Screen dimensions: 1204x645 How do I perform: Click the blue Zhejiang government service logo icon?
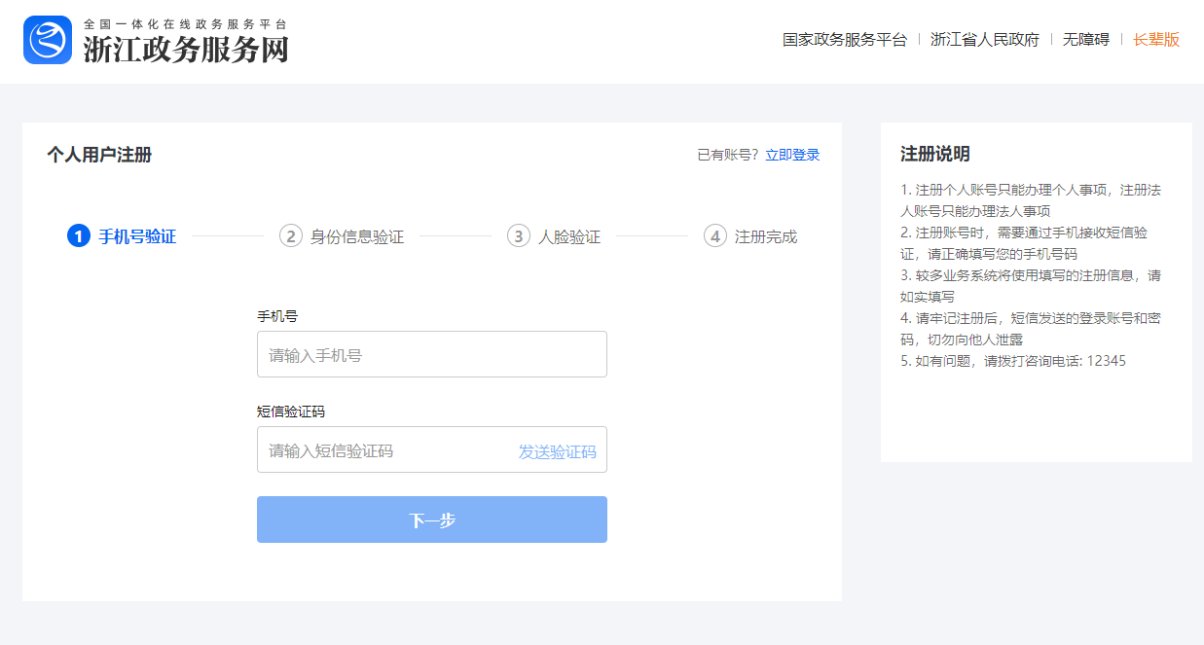tap(48, 40)
